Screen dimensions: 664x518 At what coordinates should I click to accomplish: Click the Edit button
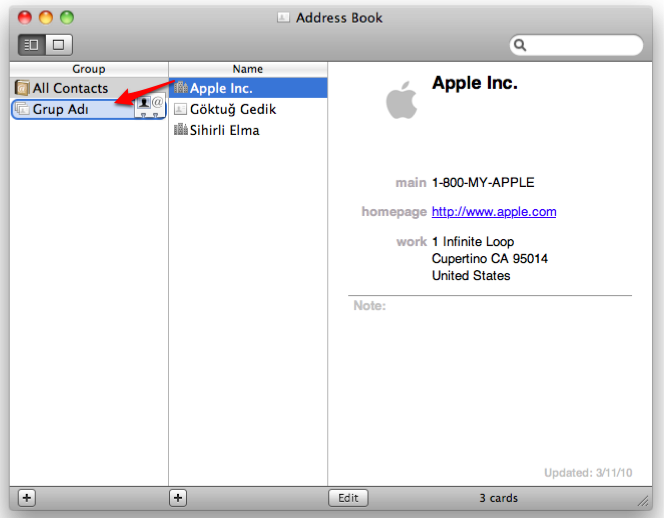click(348, 497)
